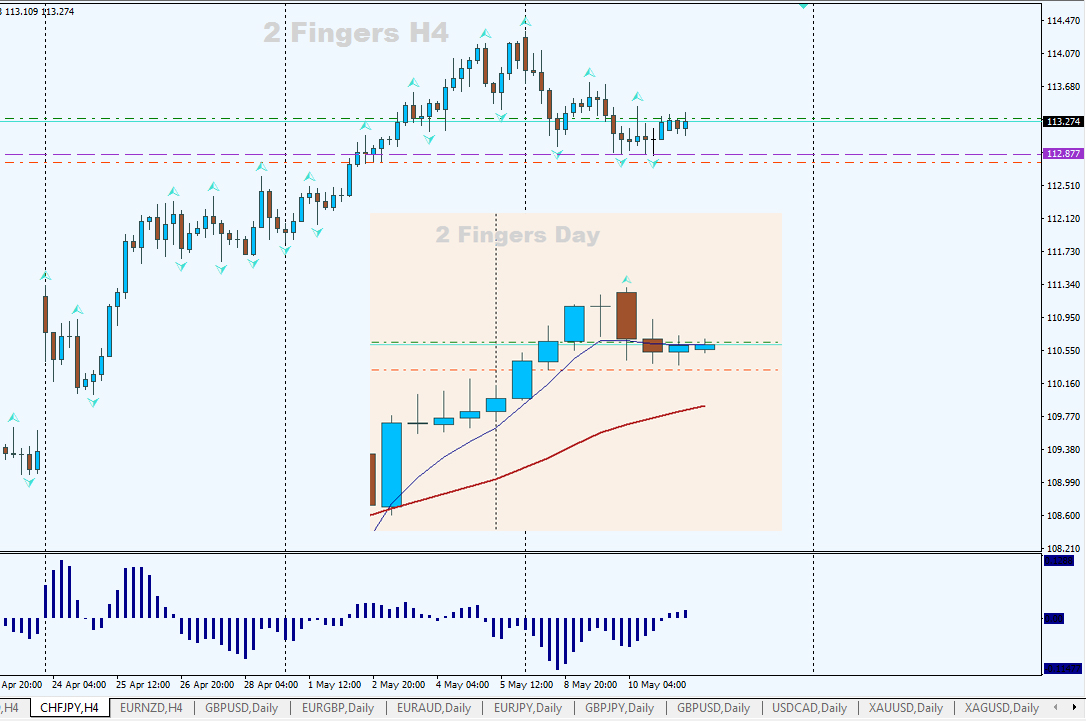The width and height of the screenshot is (1086, 721).
Task: Switch to the EURJPY,Daily chart tab
Action: point(528,708)
